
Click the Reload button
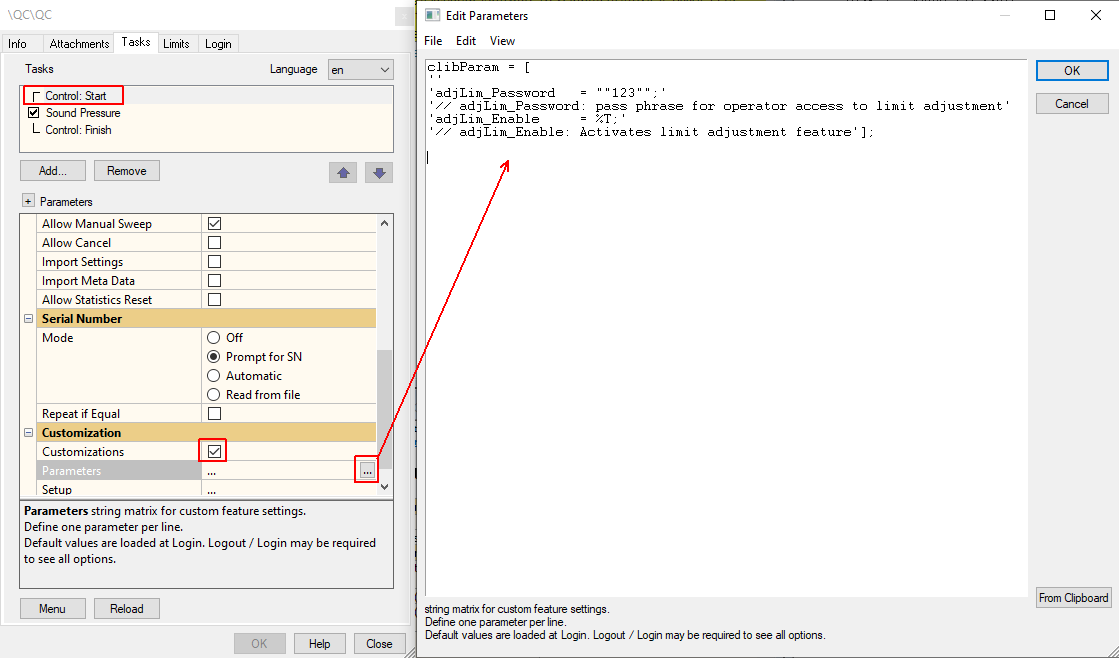tap(126, 609)
